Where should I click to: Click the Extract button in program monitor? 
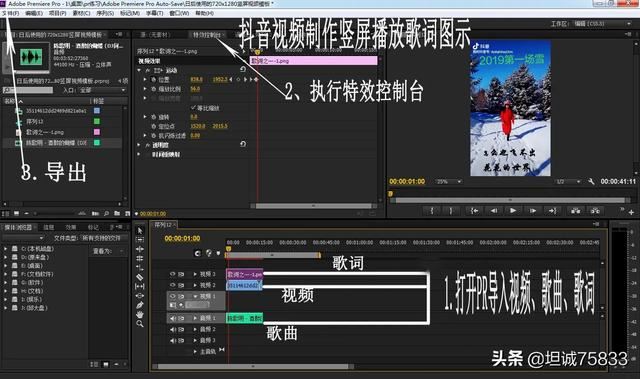(595, 211)
